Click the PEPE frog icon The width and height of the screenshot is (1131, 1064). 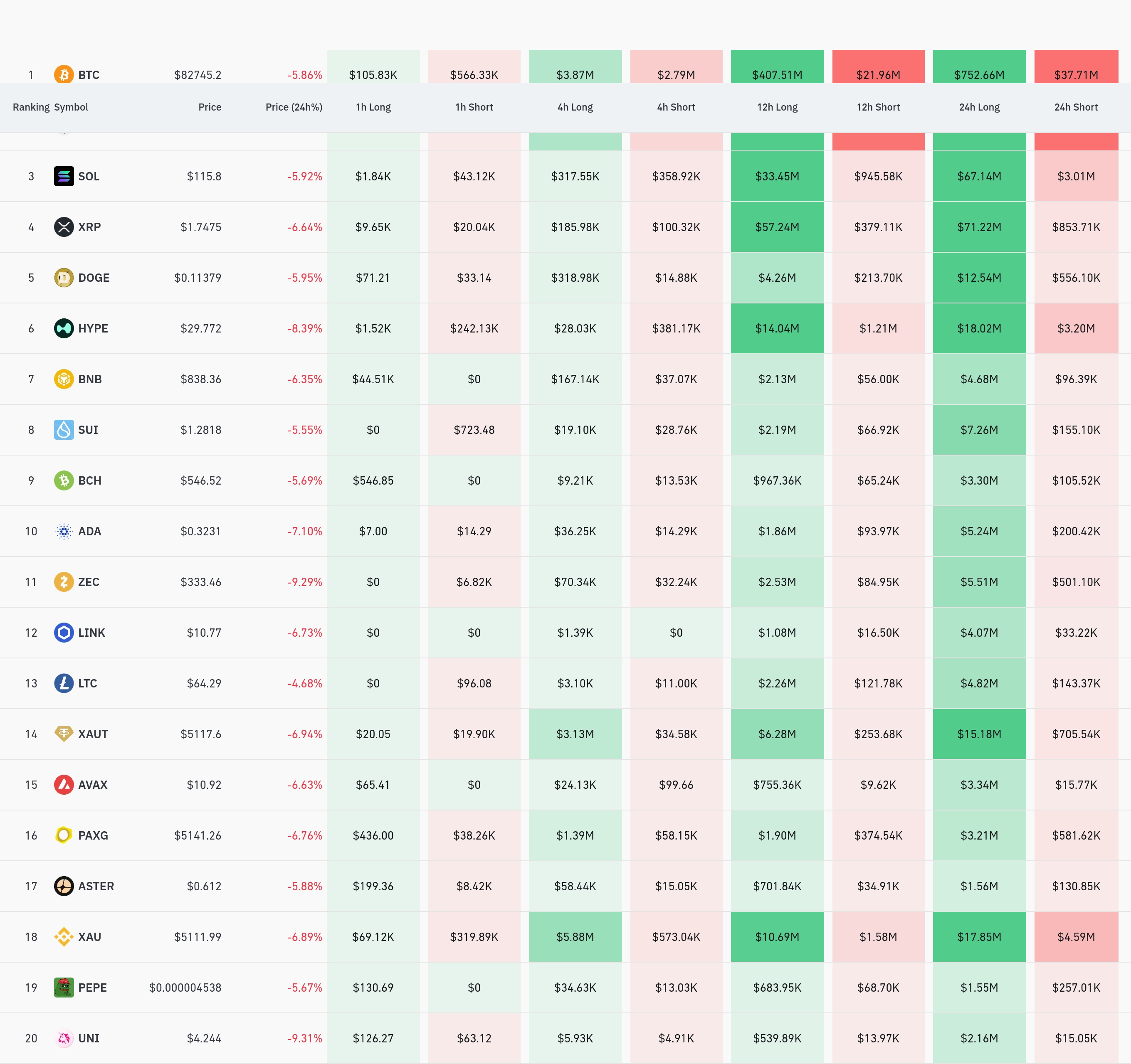(x=64, y=987)
